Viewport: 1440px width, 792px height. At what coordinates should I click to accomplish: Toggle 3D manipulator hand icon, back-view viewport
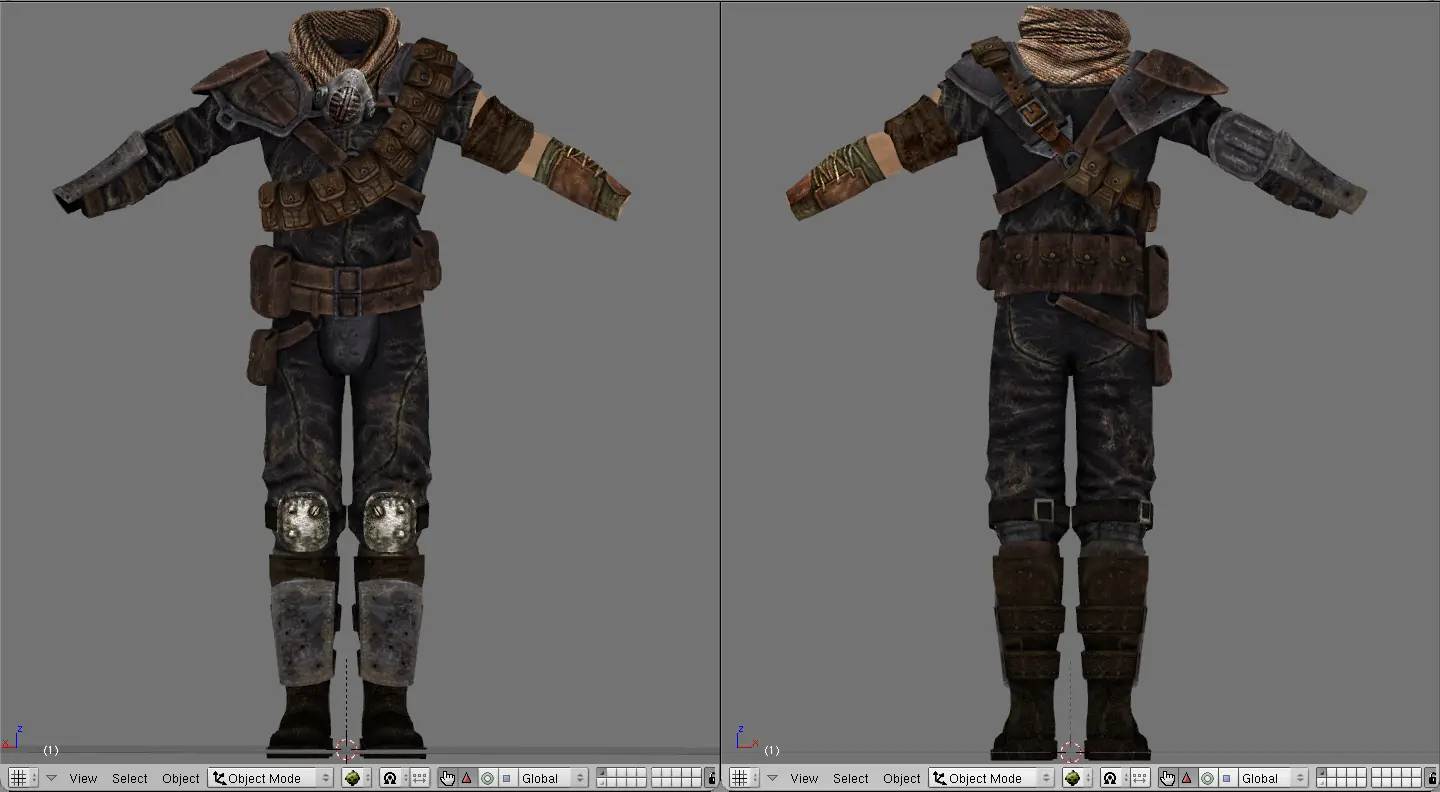point(1168,778)
